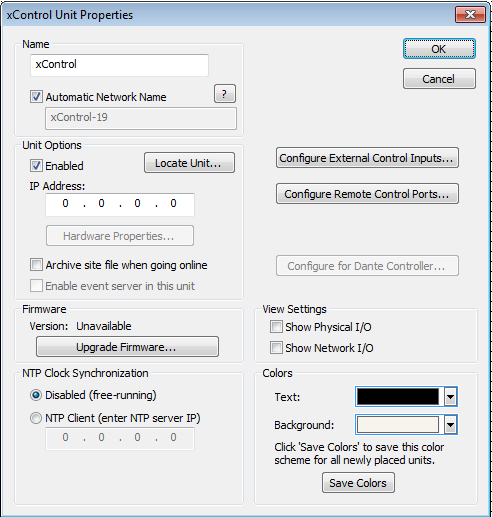The image size is (492, 517).
Task: Open Configure External Control Inputs
Action: click(367, 158)
